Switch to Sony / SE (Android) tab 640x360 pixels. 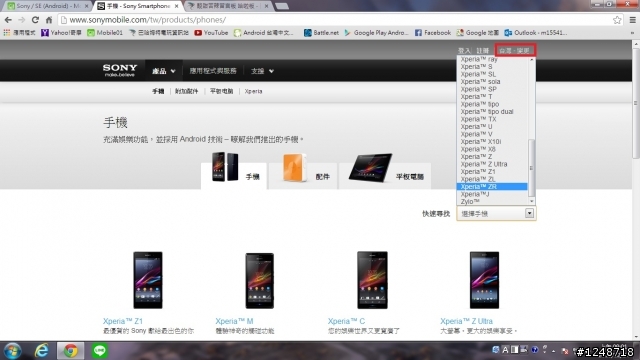tap(48, 6)
